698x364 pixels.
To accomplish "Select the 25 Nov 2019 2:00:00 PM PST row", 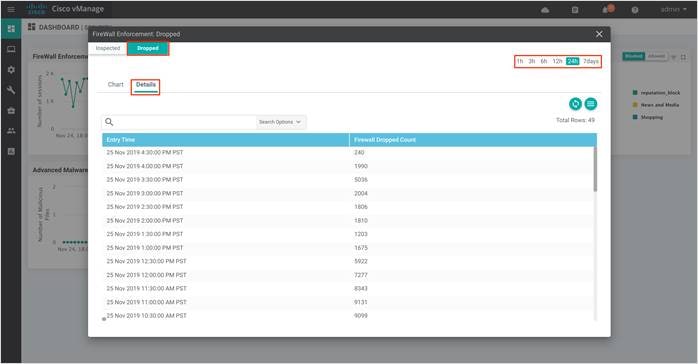I will click(348, 221).
